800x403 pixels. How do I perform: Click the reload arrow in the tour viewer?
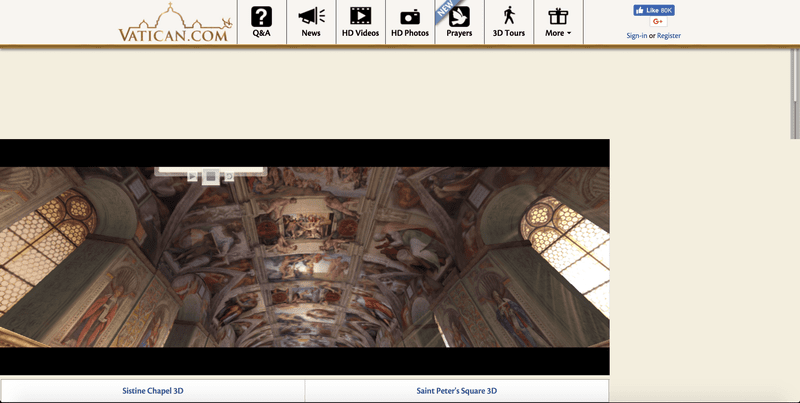[x=229, y=176]
